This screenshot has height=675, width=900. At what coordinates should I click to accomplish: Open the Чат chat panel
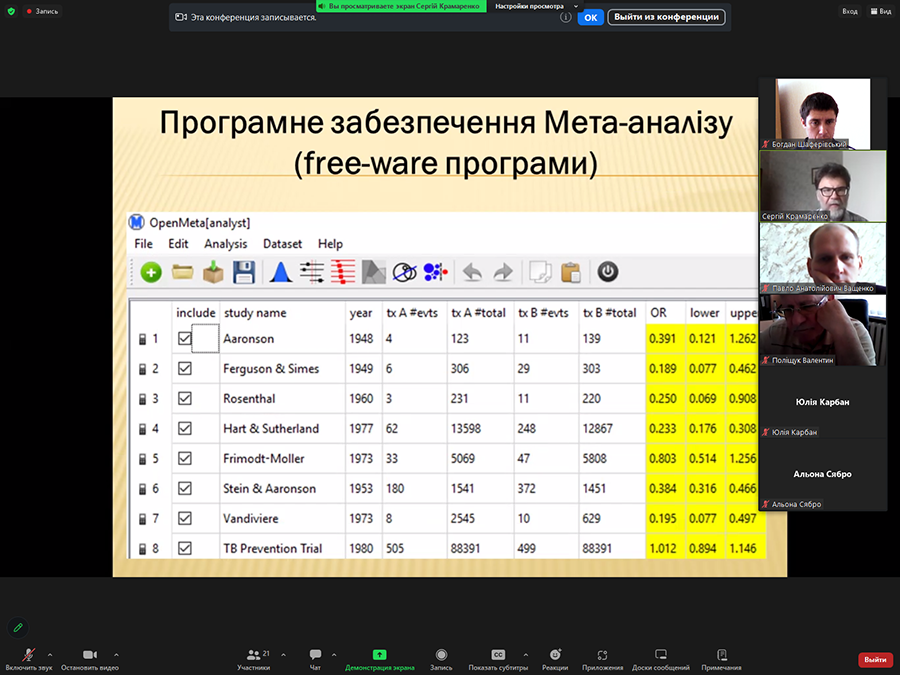315,659
